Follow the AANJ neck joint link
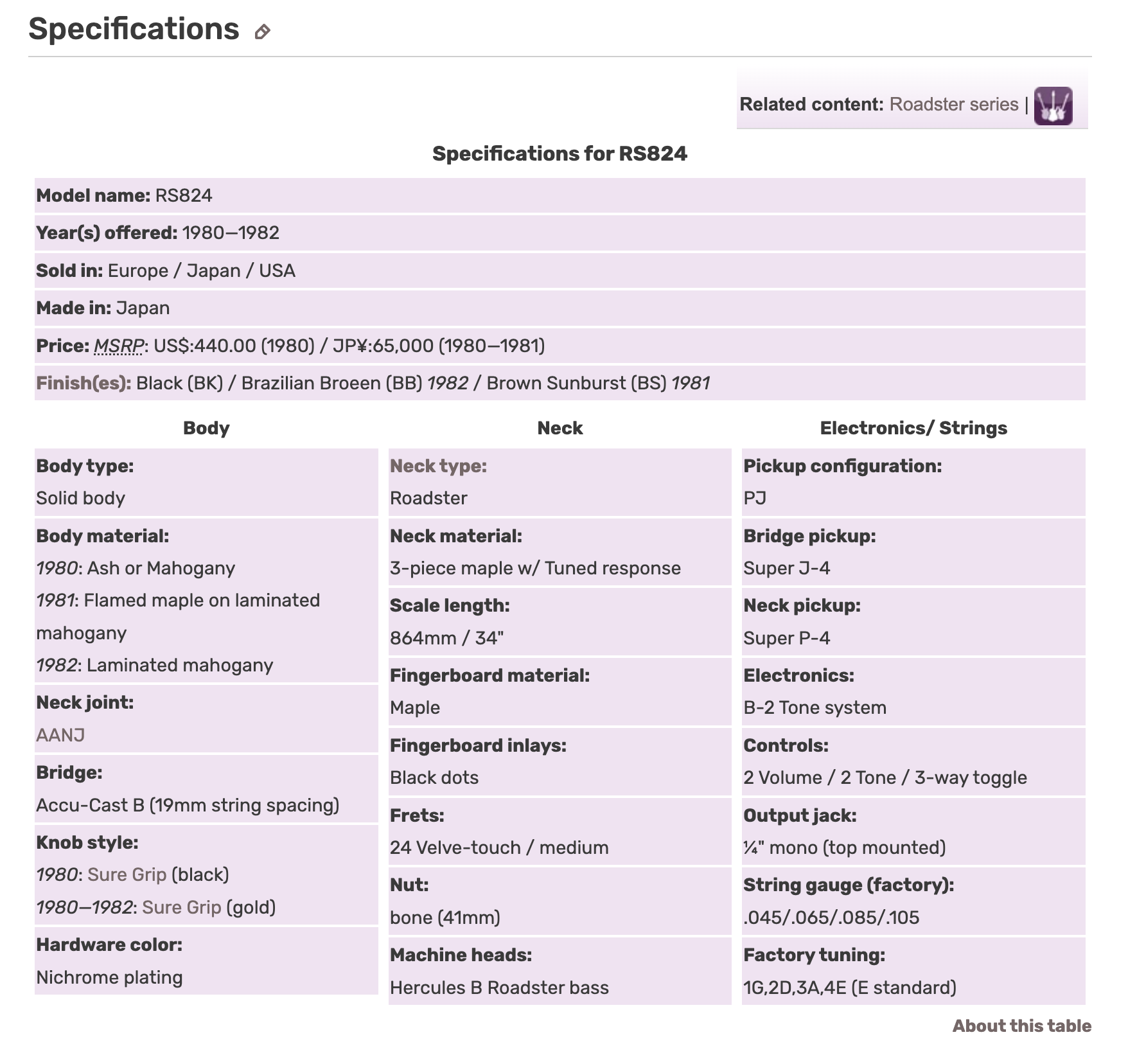The image size is (1128, 1064). [x=60, y=734]
